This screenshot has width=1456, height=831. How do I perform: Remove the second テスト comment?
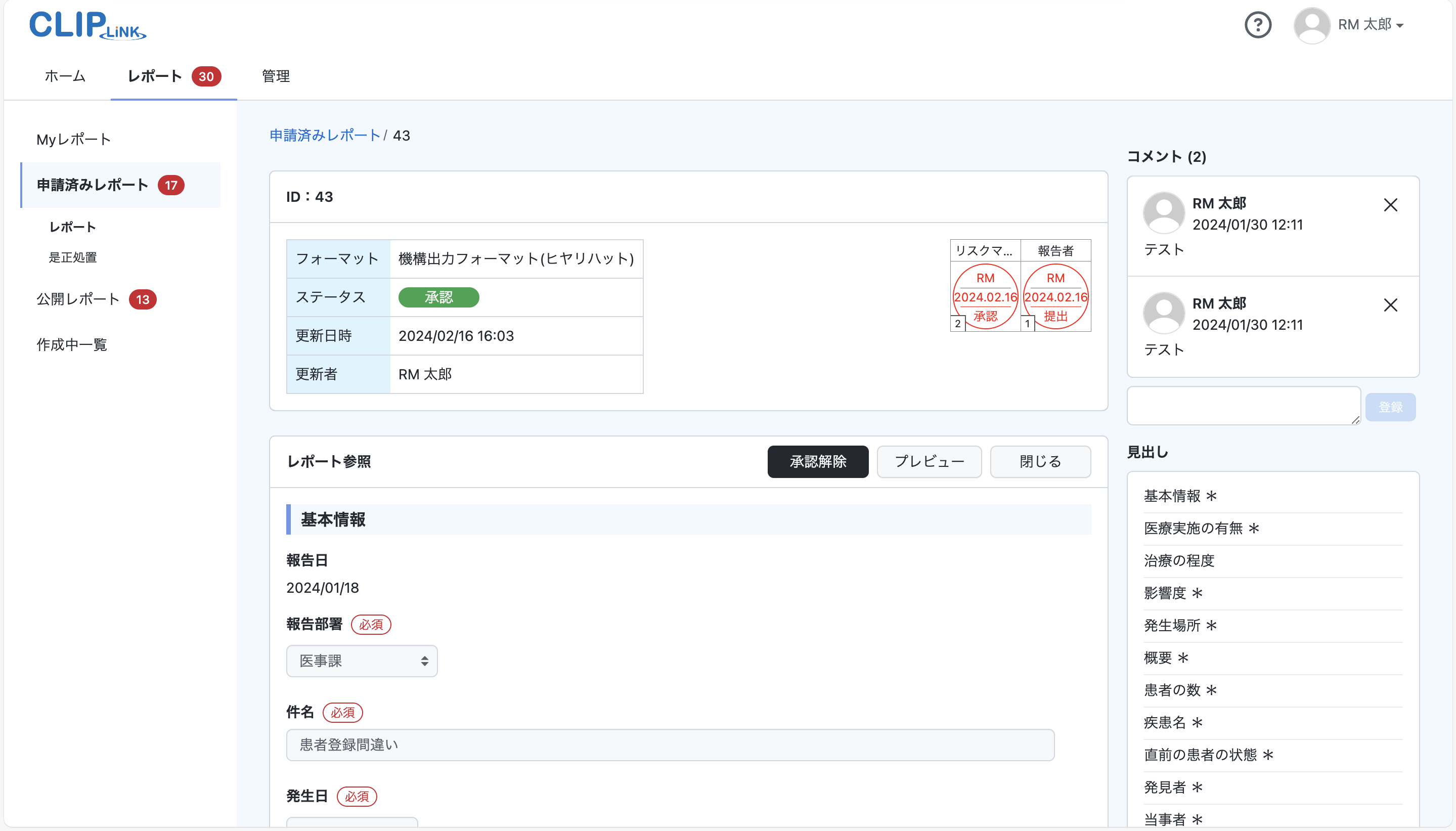[1390, 305]
